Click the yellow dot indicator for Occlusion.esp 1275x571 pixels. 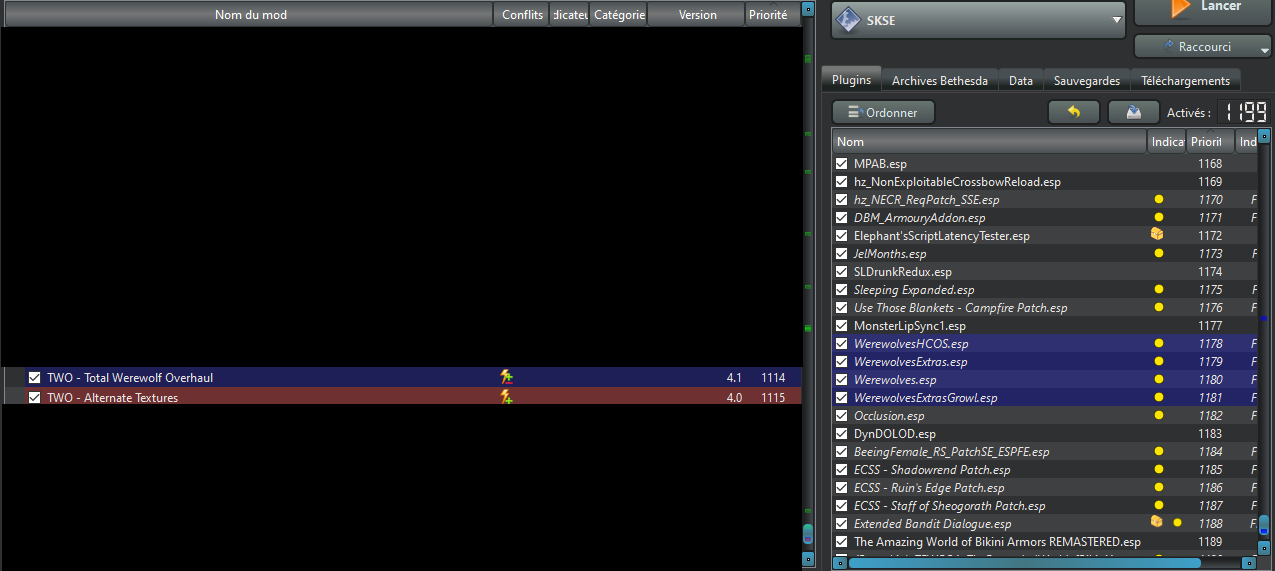1159,416
